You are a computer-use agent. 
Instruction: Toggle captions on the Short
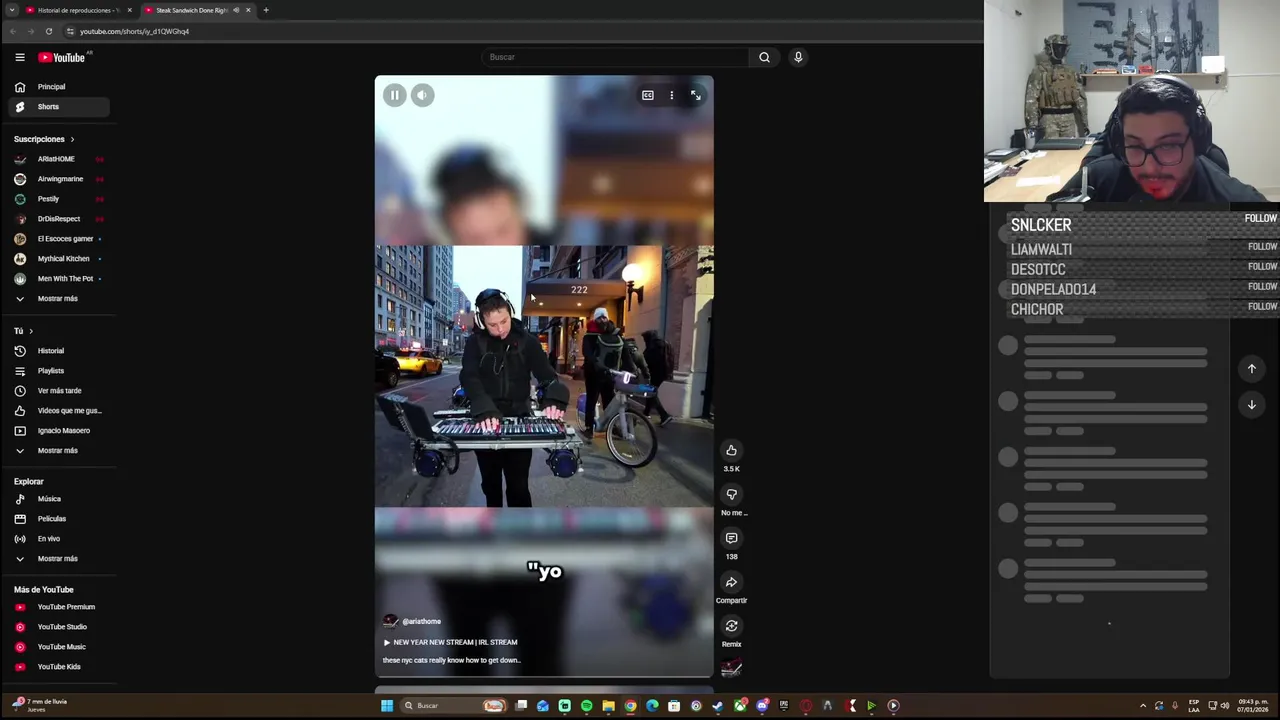(x=648, y=95)
